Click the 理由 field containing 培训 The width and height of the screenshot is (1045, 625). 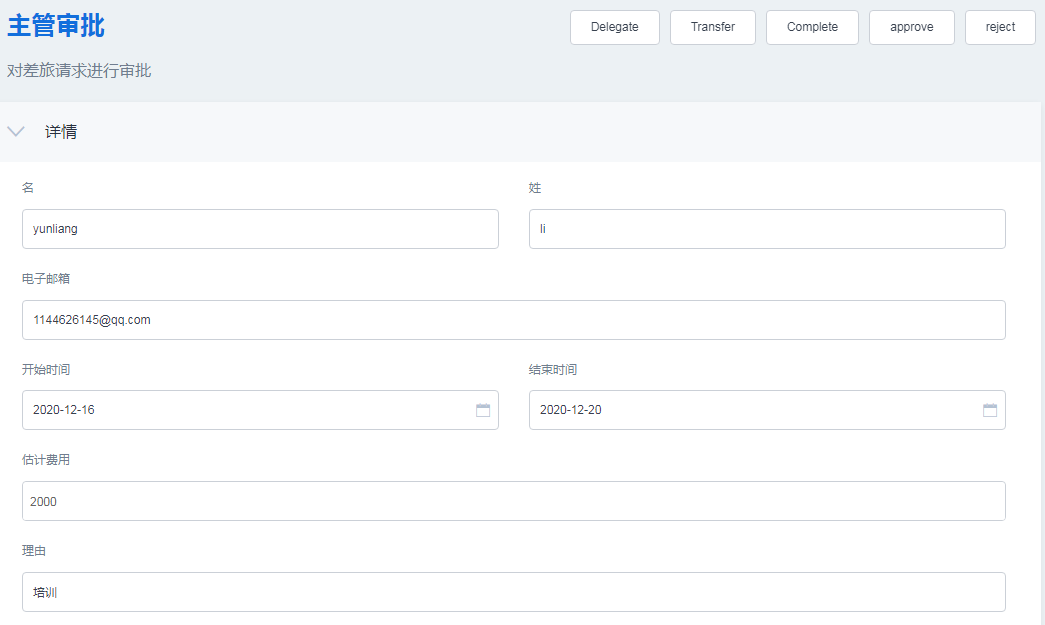coord(513,592)
